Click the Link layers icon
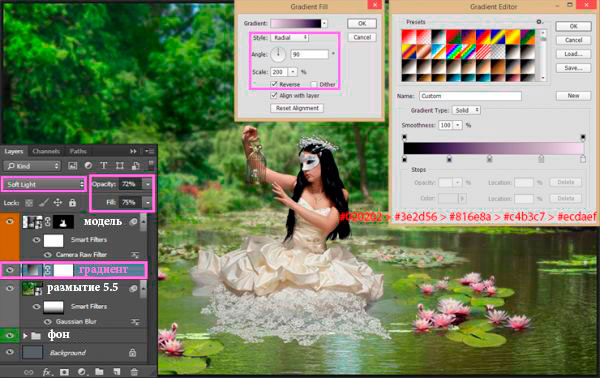This screenshot has width=600, height=378. point(29,372)
